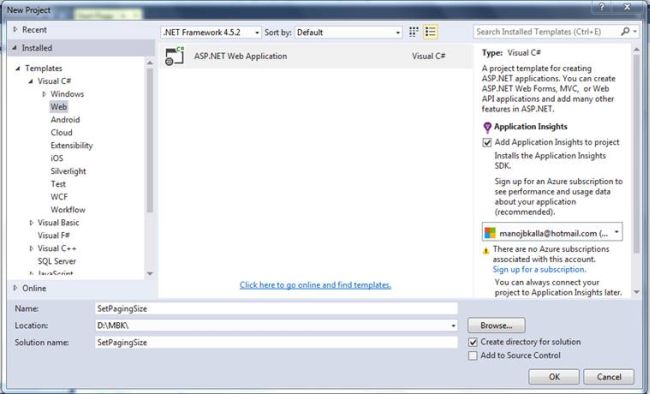
Task: Toggle Add Application Insights to project
Action: tap(487, 142)
